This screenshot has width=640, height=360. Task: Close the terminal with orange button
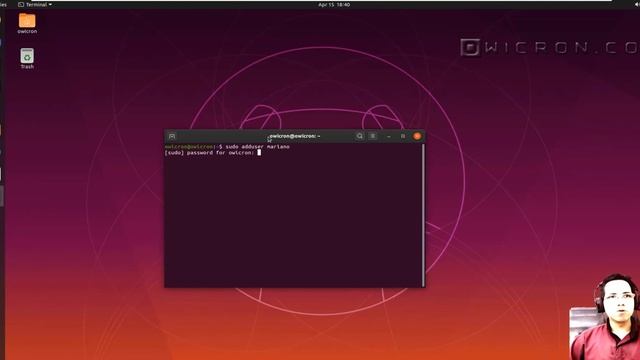click(x=417, y=136)
